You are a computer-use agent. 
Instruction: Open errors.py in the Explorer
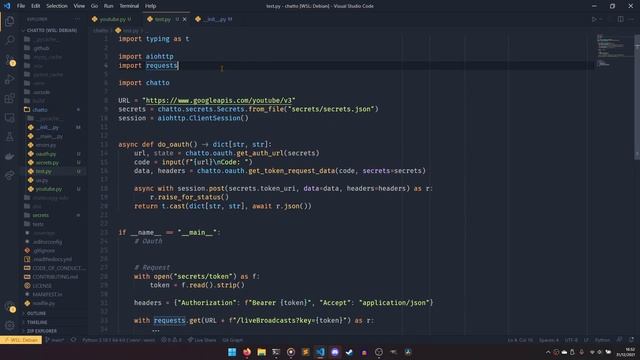pyautogui.click(x=45, y=145)
